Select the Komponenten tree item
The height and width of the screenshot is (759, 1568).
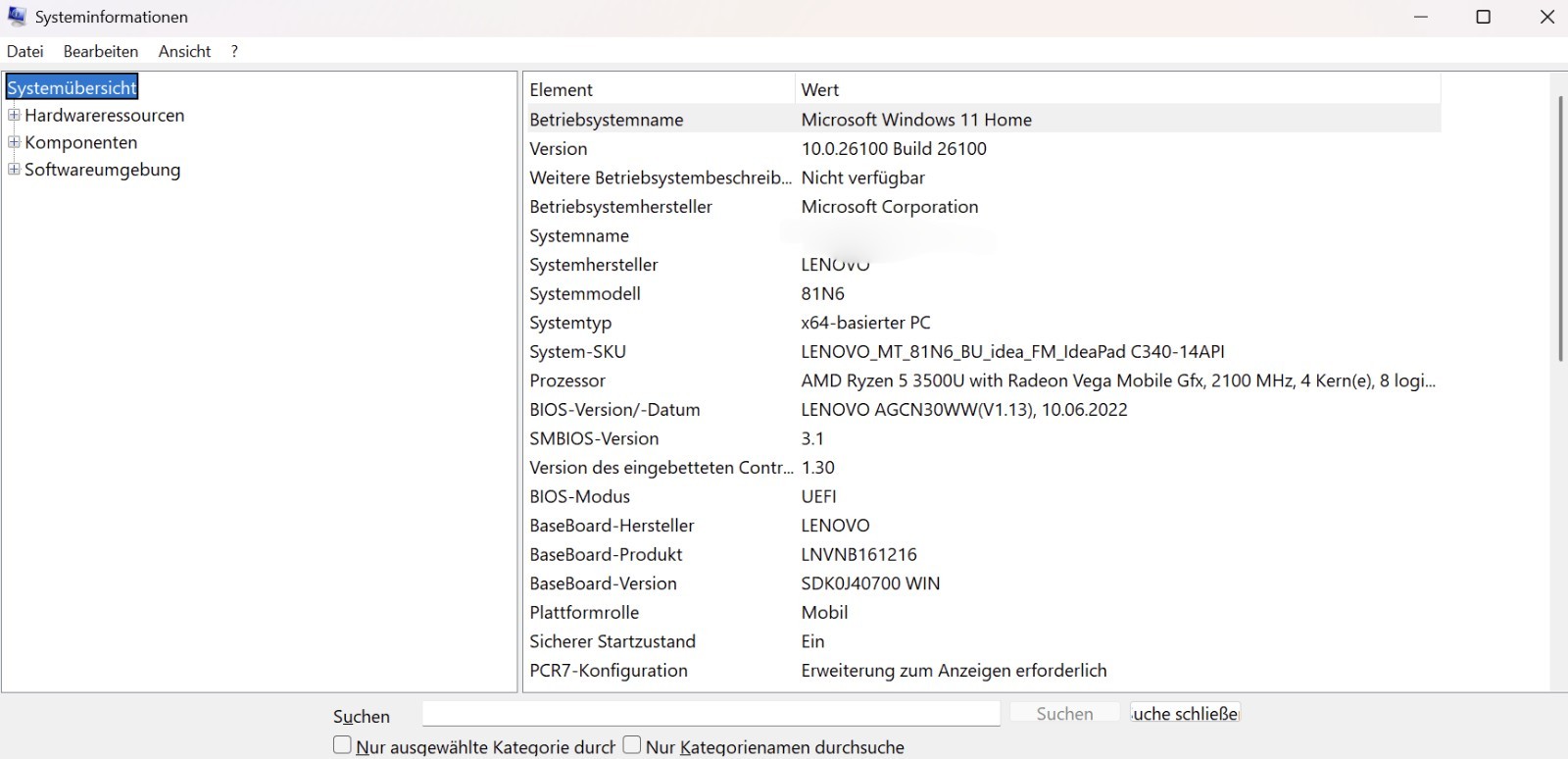pyautogui.click(x=80, y=142)
